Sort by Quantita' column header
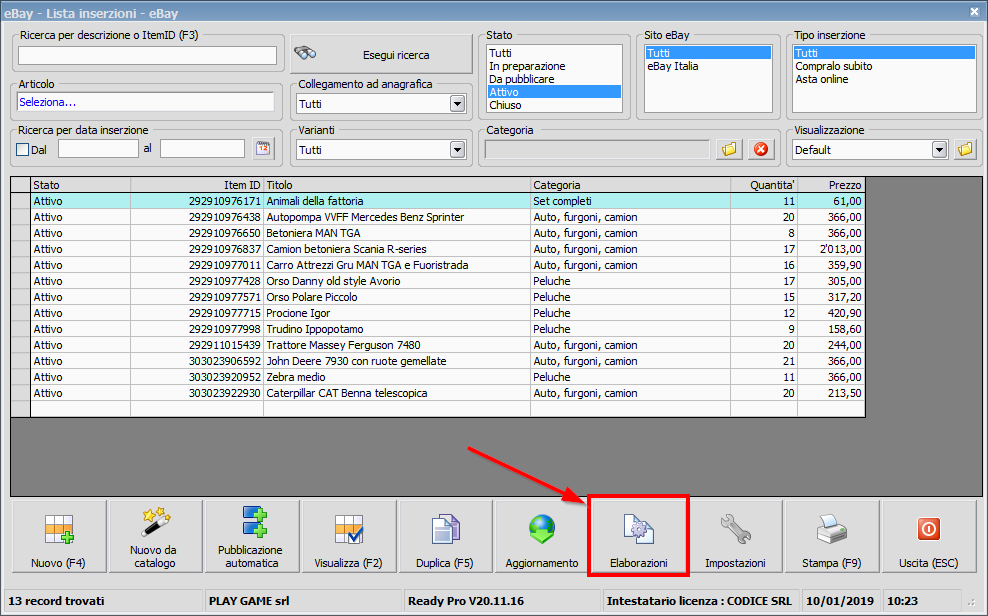Image resolution: width=988 pixels, height=616 pixels. (764, 185)
